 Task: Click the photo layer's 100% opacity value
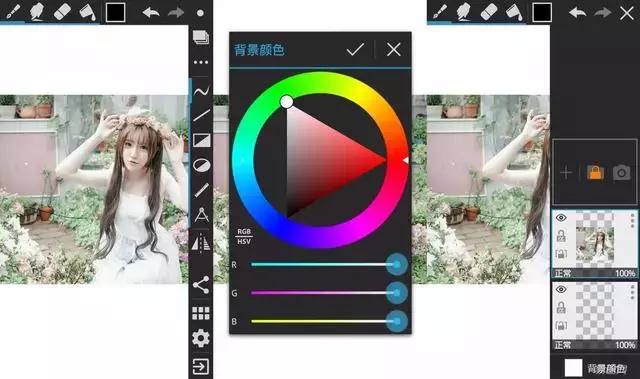coord(625,273)
